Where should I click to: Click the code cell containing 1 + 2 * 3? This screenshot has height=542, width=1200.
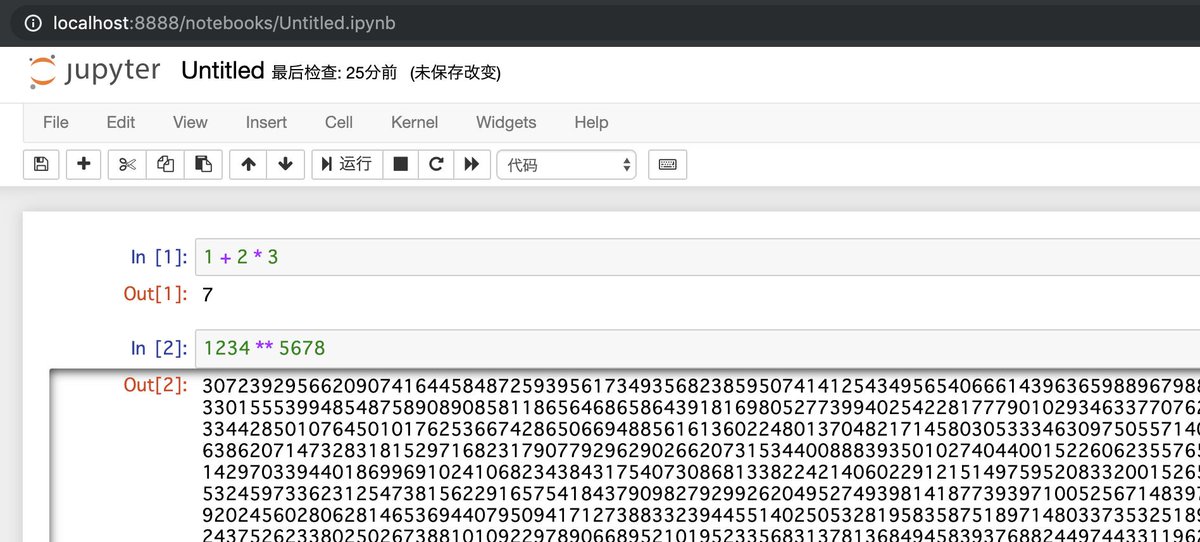[697, 257]
